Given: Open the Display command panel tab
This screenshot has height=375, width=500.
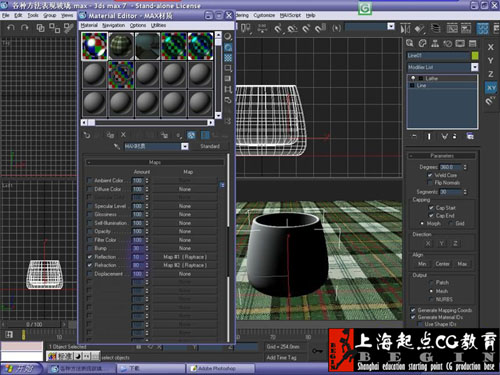Looking at the screenshot, I should pyautogui.click(x=460, y=43).
